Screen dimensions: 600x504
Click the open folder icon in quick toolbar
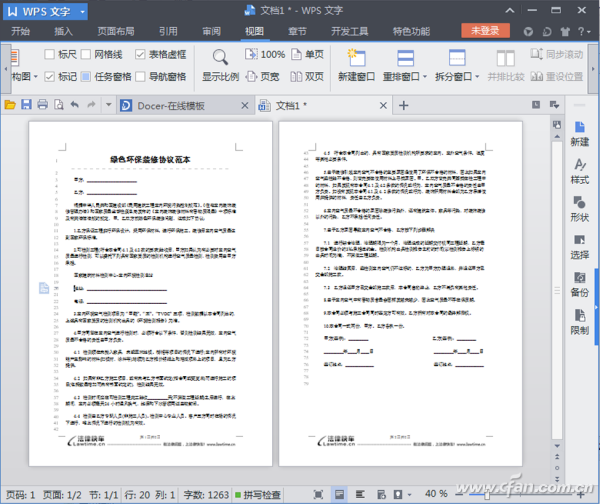tap(10, 105)
